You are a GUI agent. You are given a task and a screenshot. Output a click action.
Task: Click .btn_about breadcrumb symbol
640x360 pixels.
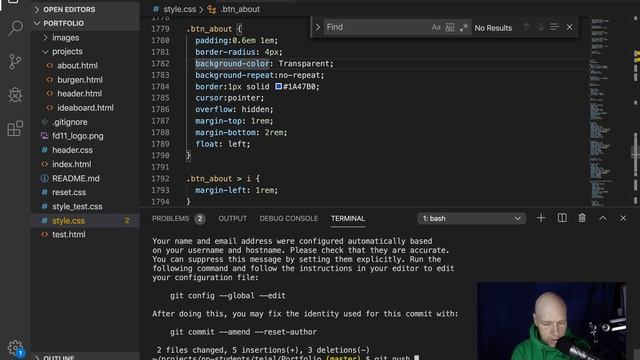click(x=240, y=9)
